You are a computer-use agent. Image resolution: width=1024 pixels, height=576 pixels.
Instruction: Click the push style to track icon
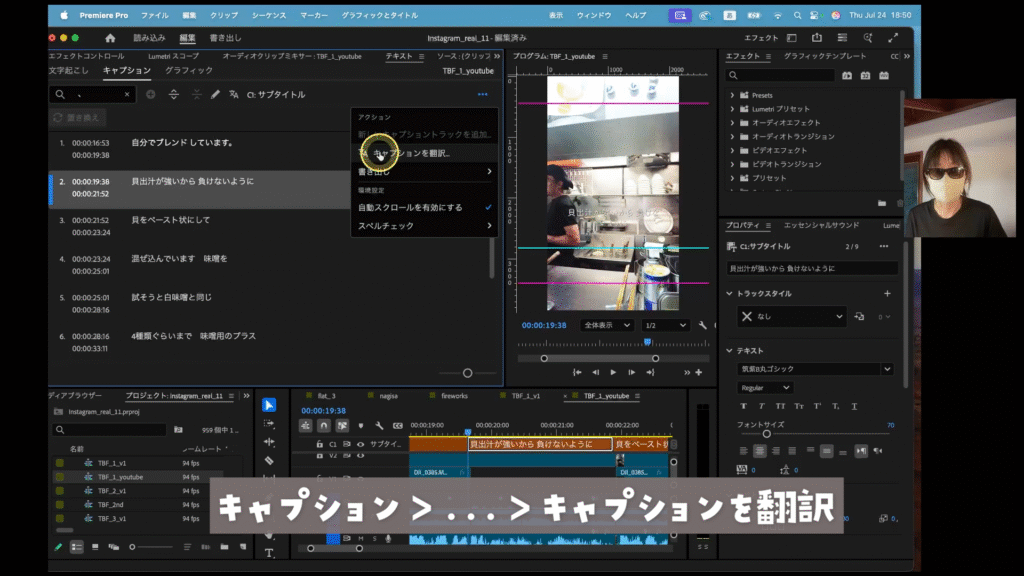tap(859, 317)
